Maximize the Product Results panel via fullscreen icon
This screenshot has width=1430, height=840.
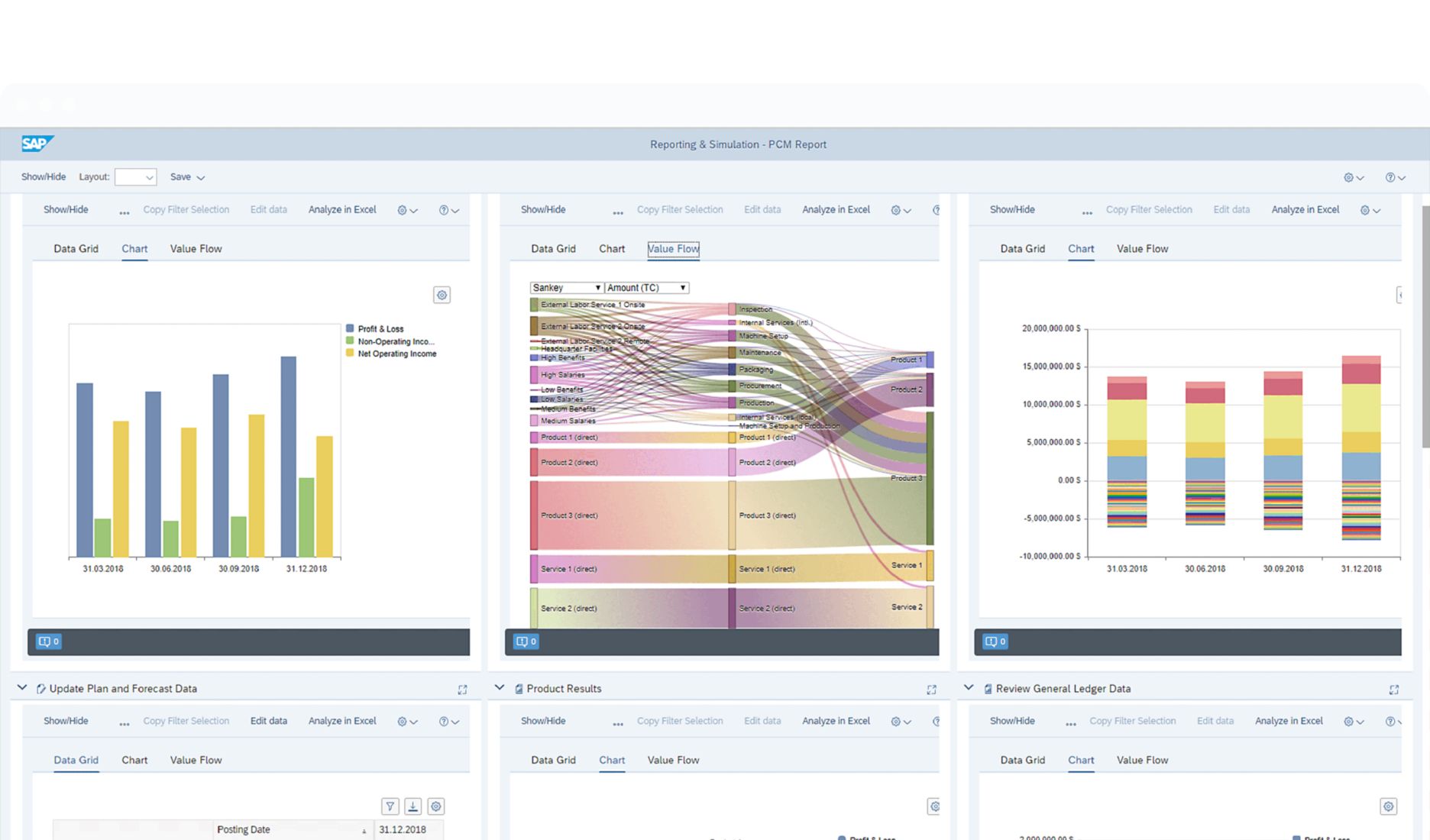tap(931, 689)
